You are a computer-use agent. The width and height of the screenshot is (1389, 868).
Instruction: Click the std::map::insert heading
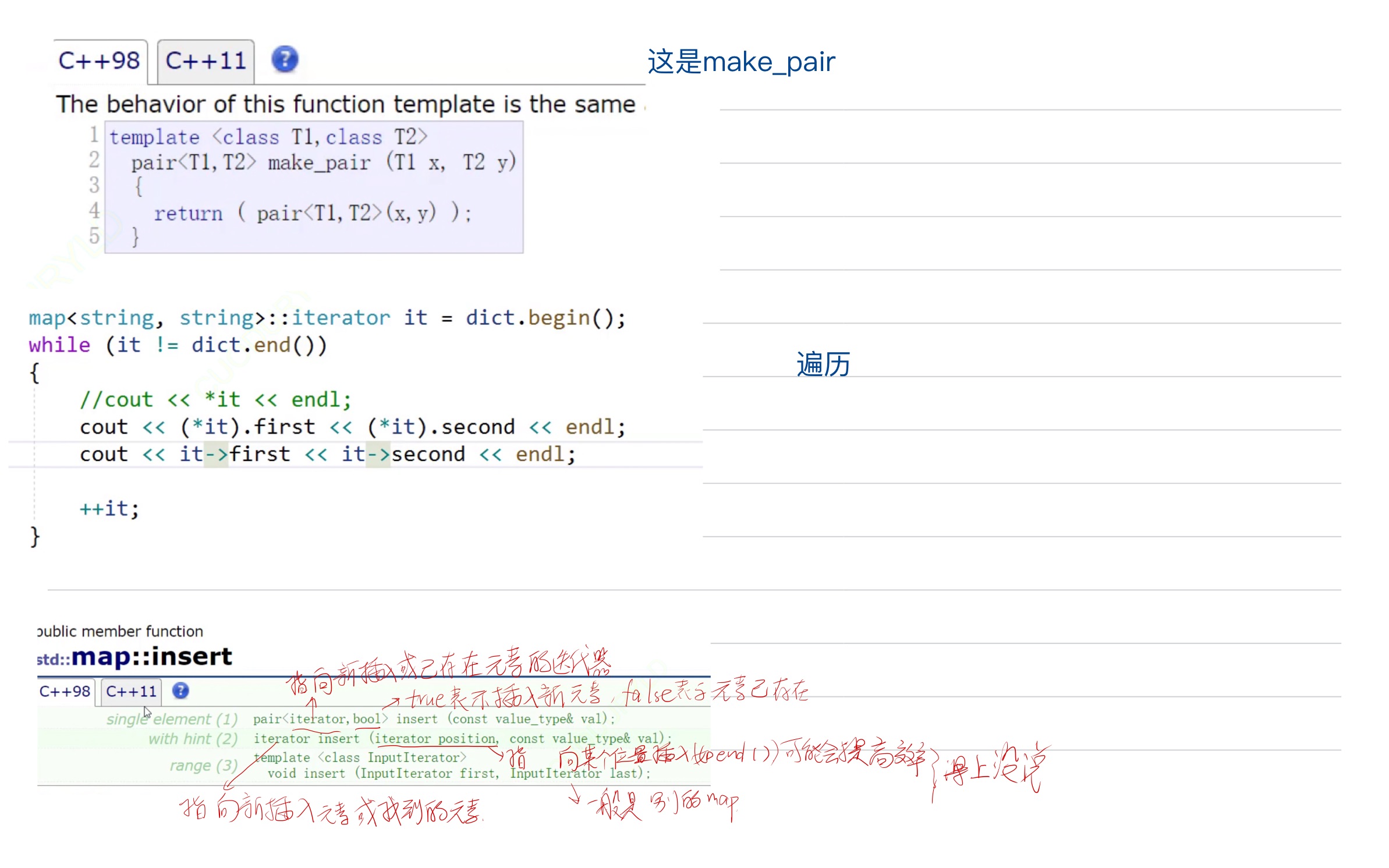tap(134, 657)
